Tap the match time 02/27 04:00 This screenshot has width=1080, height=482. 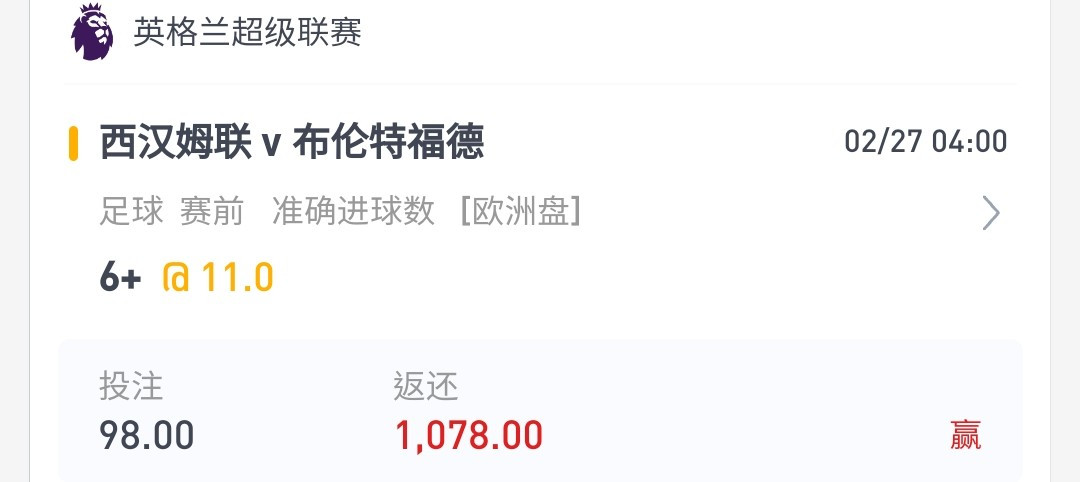(x=926, y=142)
